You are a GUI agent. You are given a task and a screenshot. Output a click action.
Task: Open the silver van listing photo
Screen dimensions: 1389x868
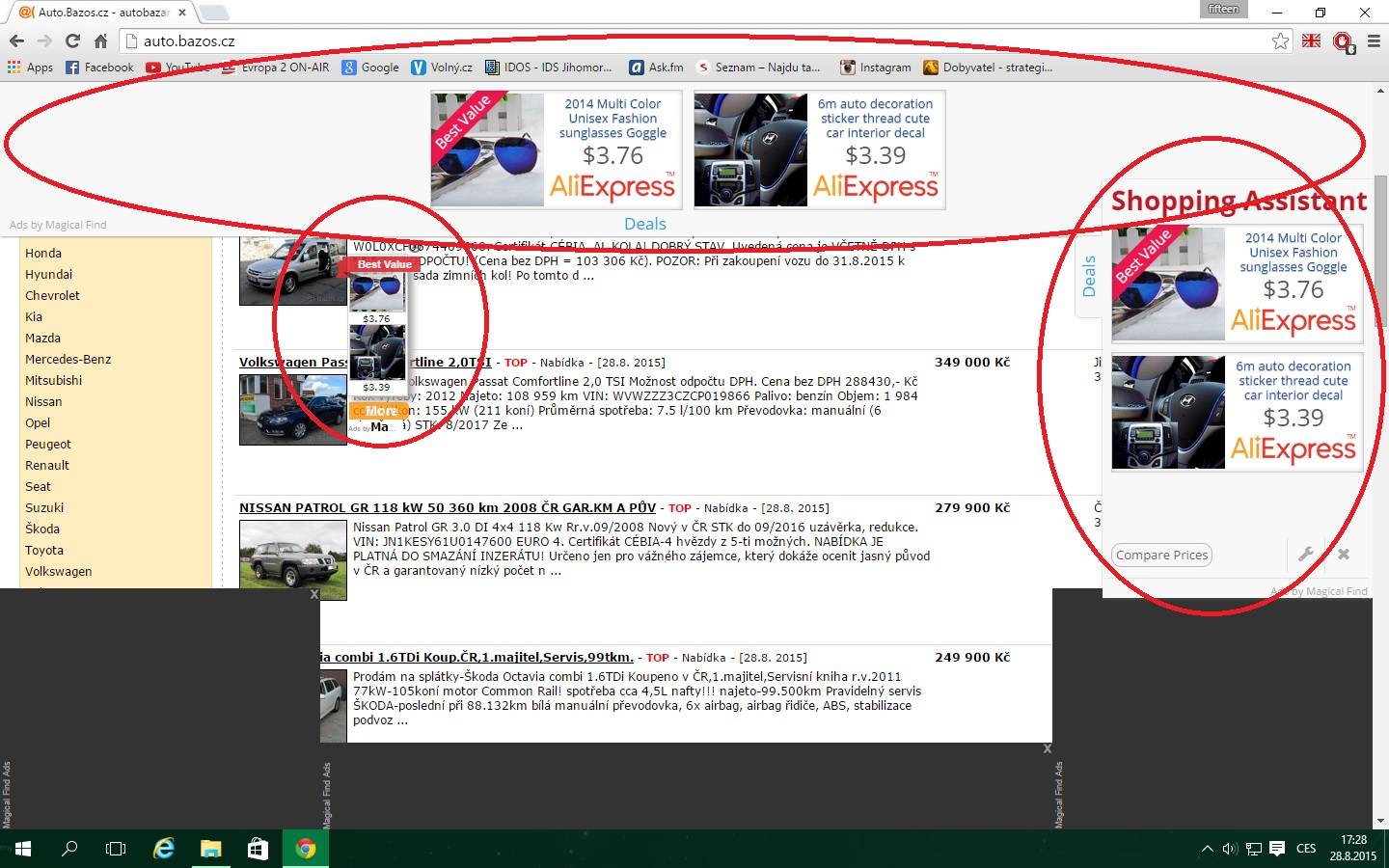click(x=293, y=271)
